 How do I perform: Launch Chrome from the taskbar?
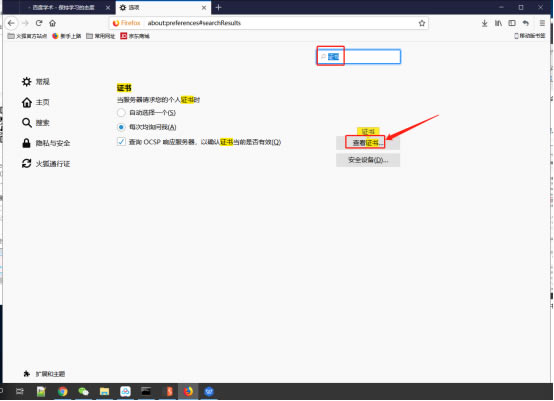63,391
